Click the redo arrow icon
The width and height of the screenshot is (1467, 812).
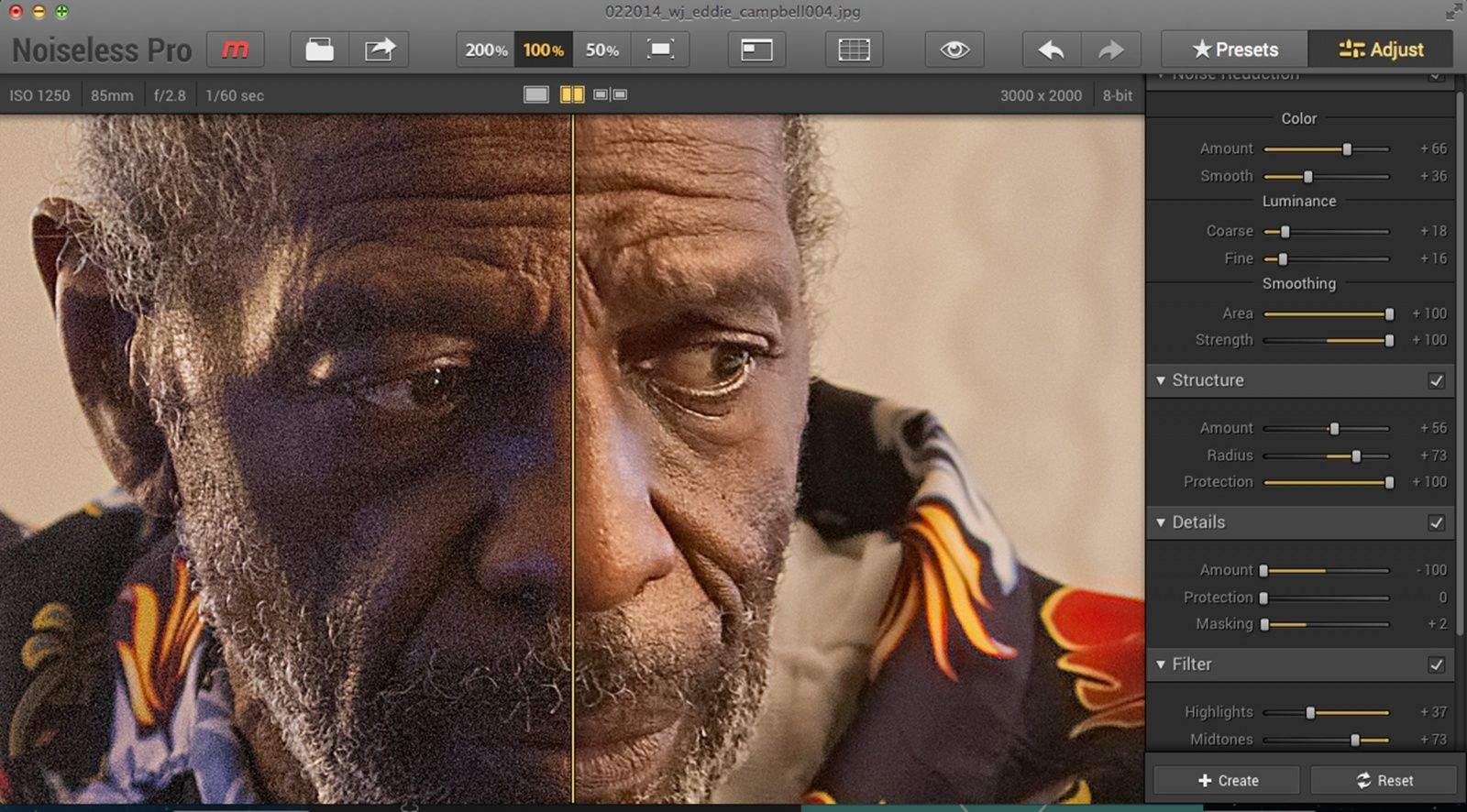(1110, 49)
